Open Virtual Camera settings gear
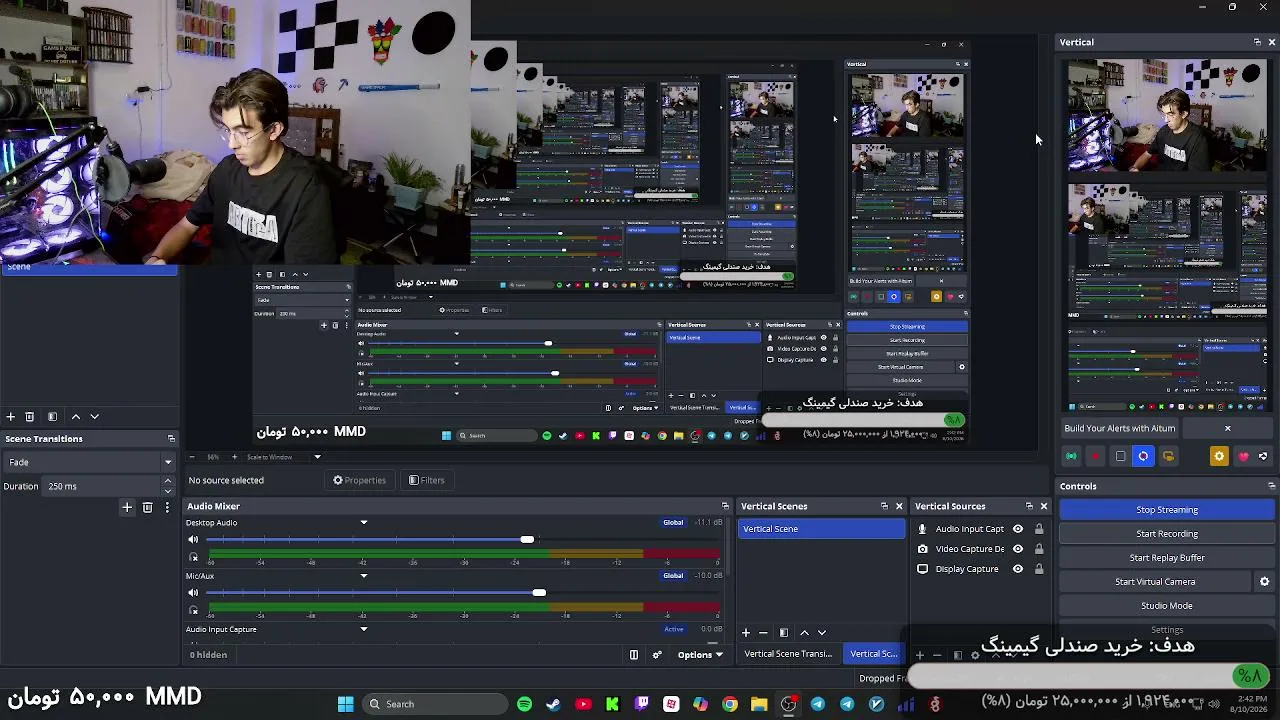1280x720 pixels. 1264,582
